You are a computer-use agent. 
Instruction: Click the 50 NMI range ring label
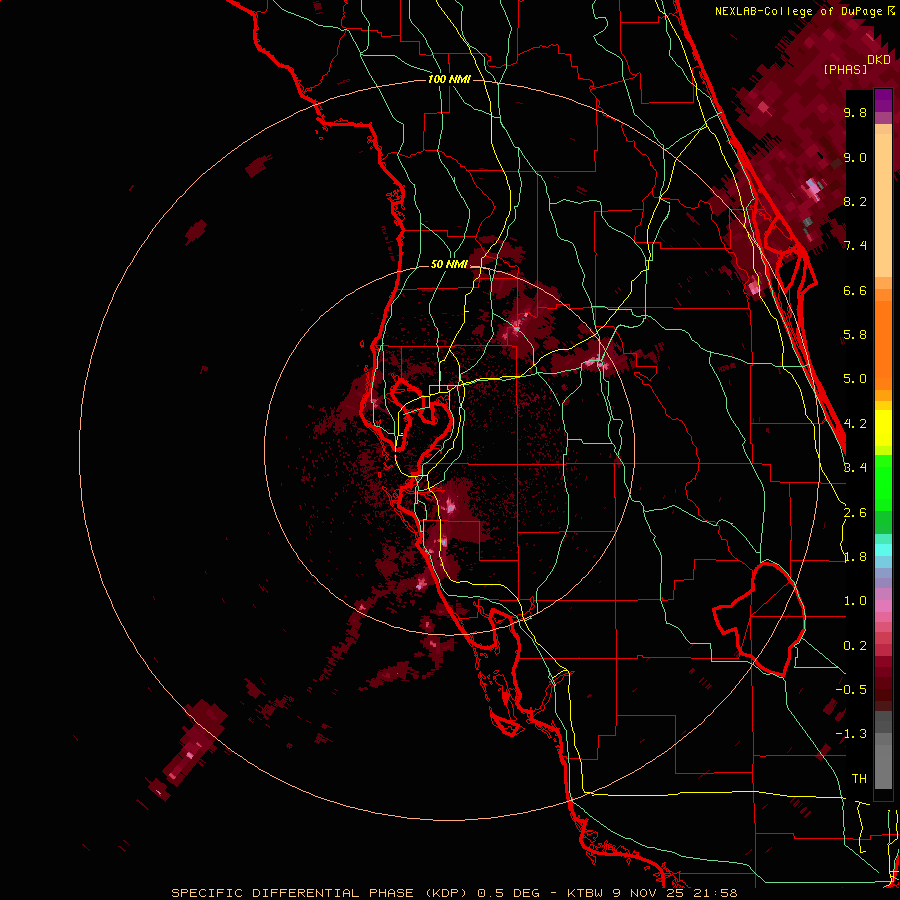click(x=449, y=264)
